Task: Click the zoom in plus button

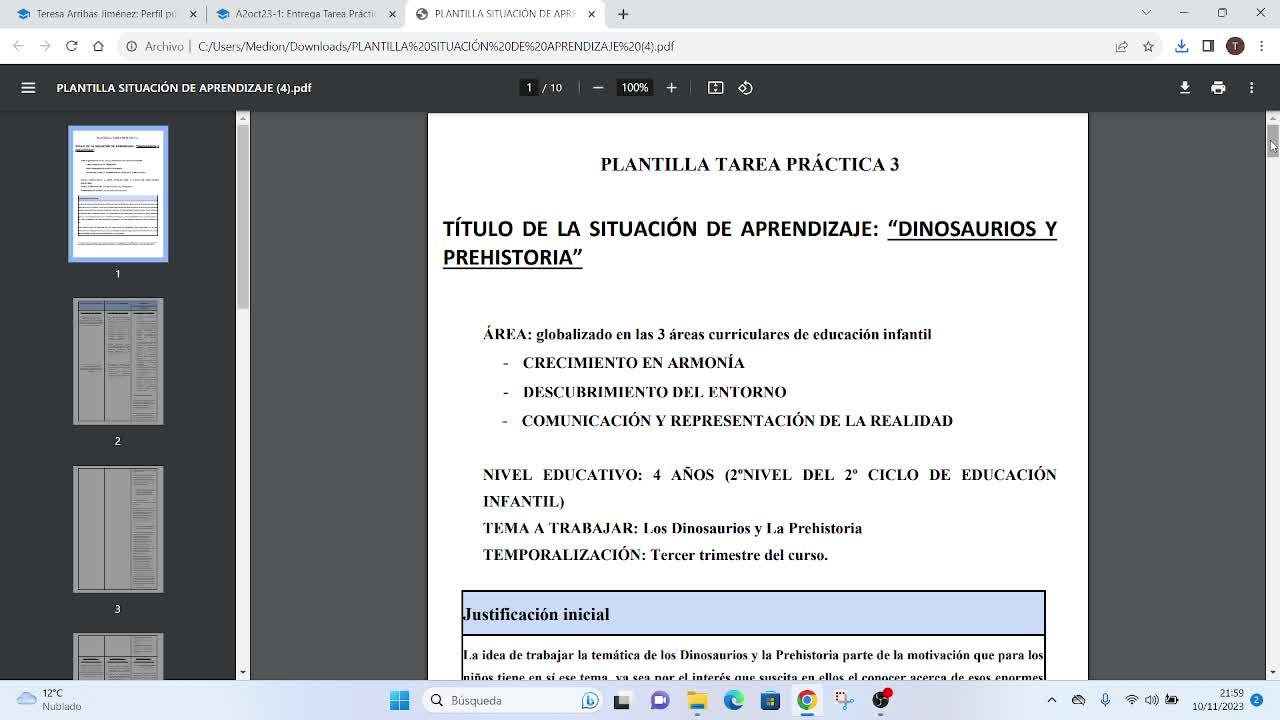Action: tap(671, 88)
